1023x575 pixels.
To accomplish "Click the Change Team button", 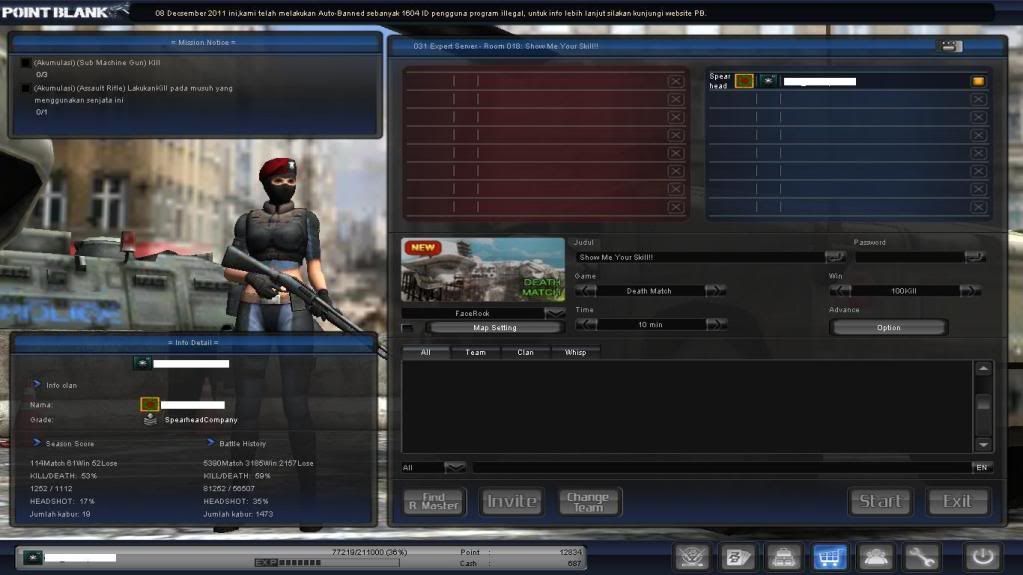I will [x=588, y=501].
